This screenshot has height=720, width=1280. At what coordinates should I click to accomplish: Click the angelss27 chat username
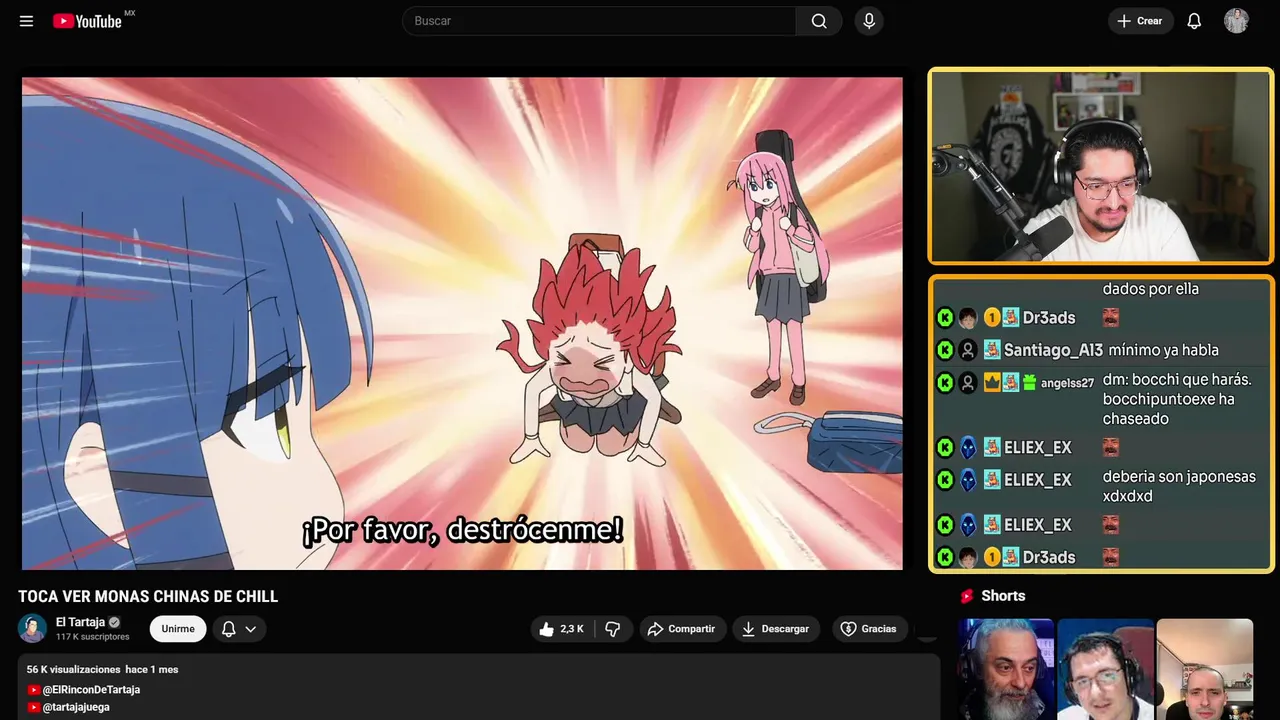(1067, 383)
